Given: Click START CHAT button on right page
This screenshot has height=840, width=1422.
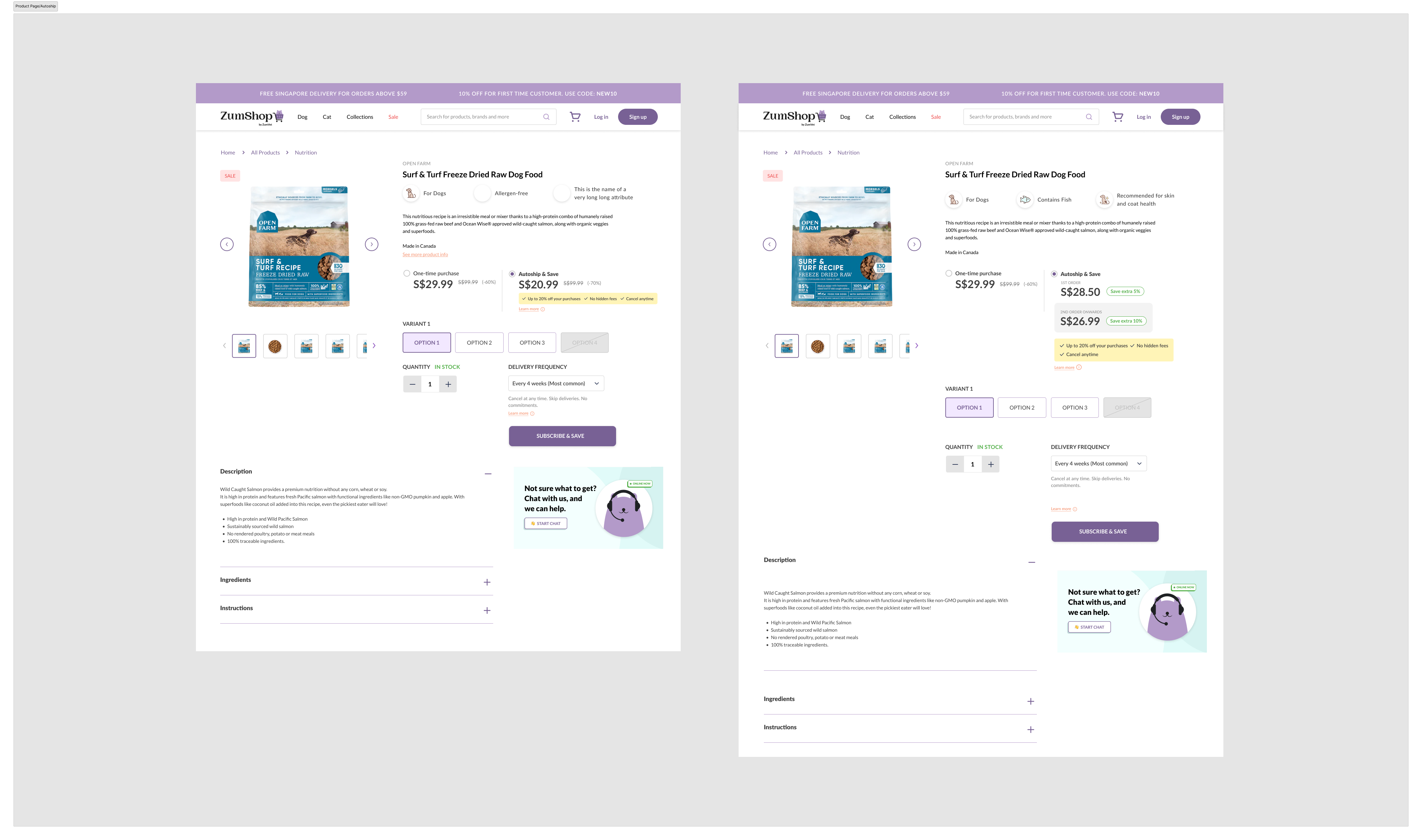Looking at the screenshot, I should click(1089, 627).
